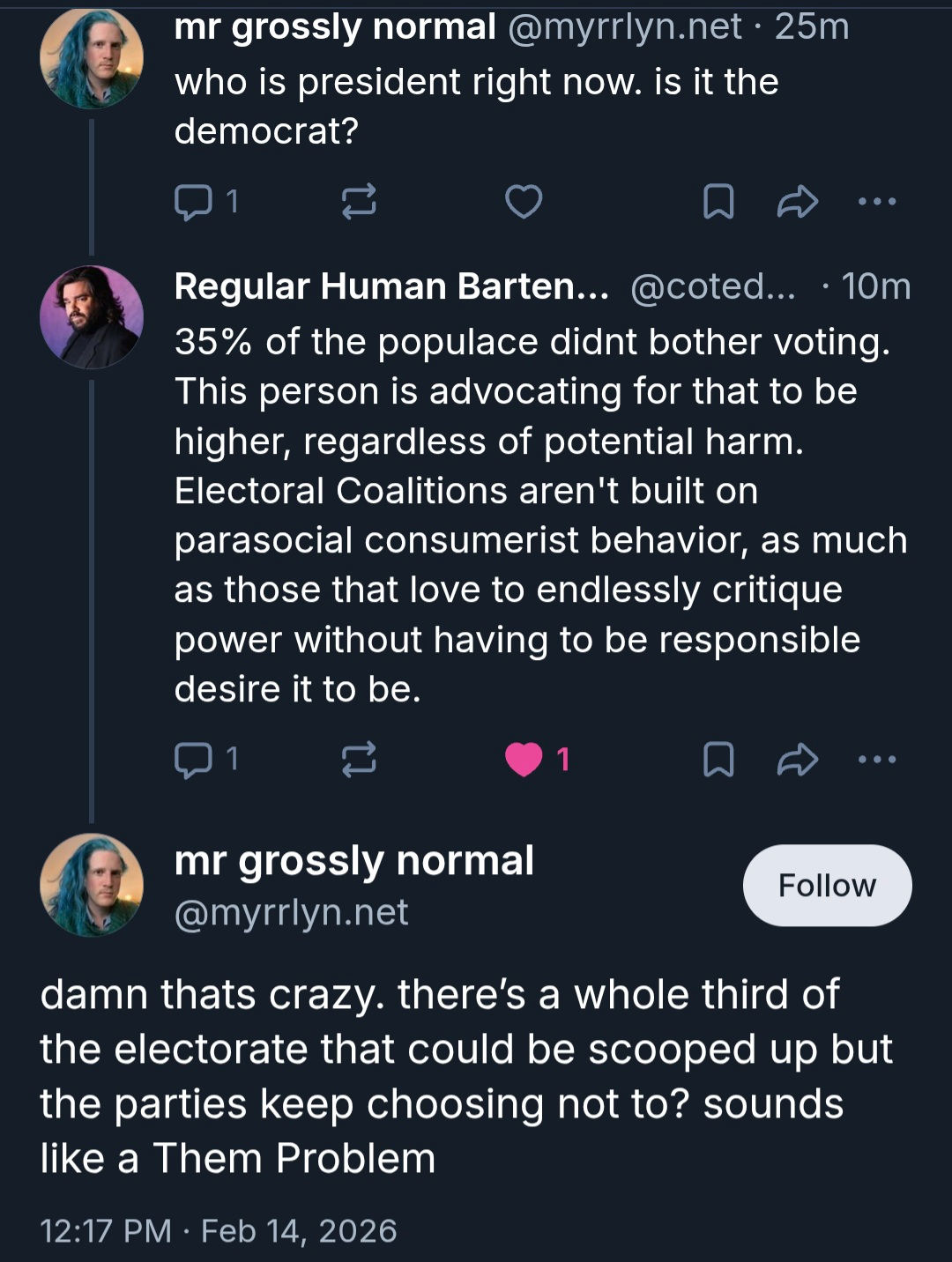Bookmark the first post in the thread
Viewport: 952px width, 1262px height.
click(x=718, y=202)
